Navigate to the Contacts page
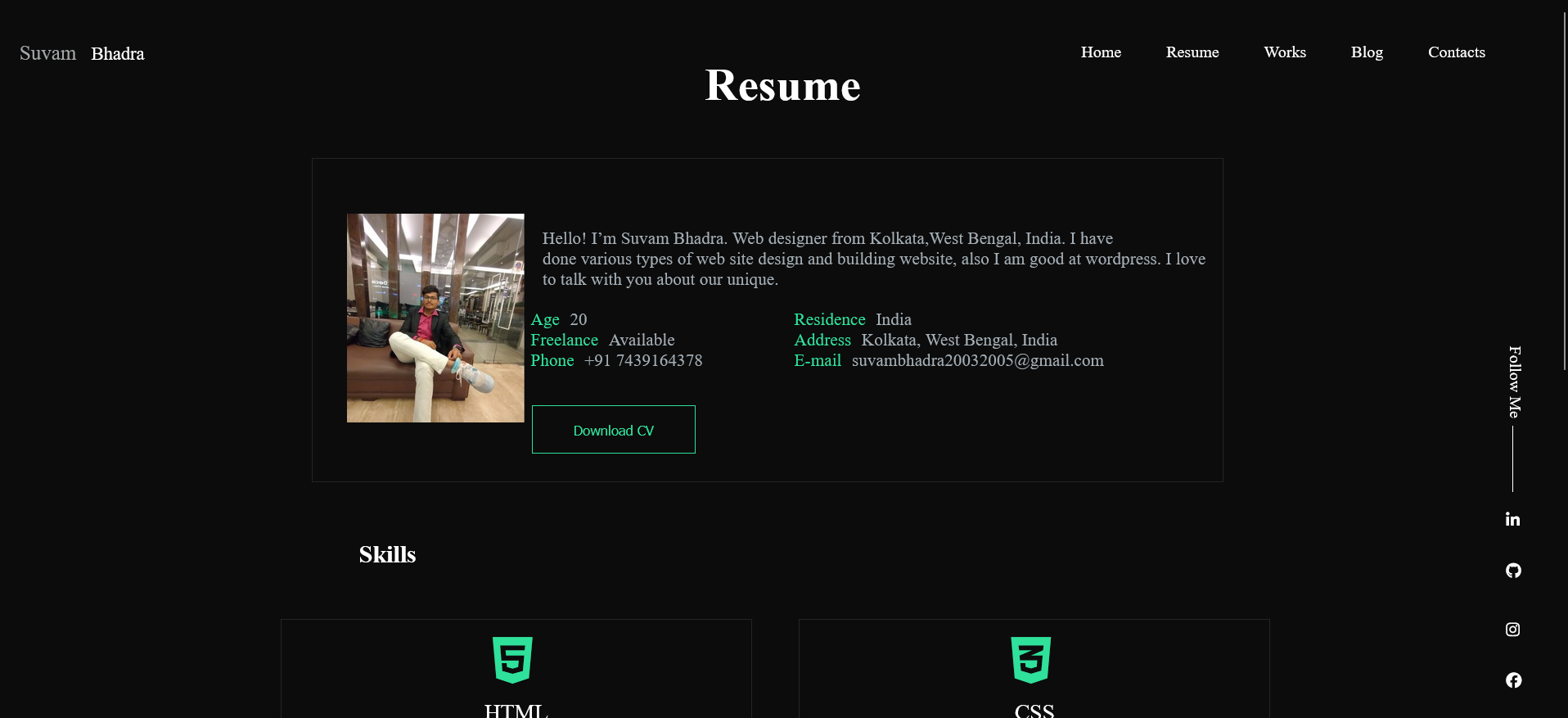The height and width of the screenshot is (718, 1568). click(x=1456, y=52)
